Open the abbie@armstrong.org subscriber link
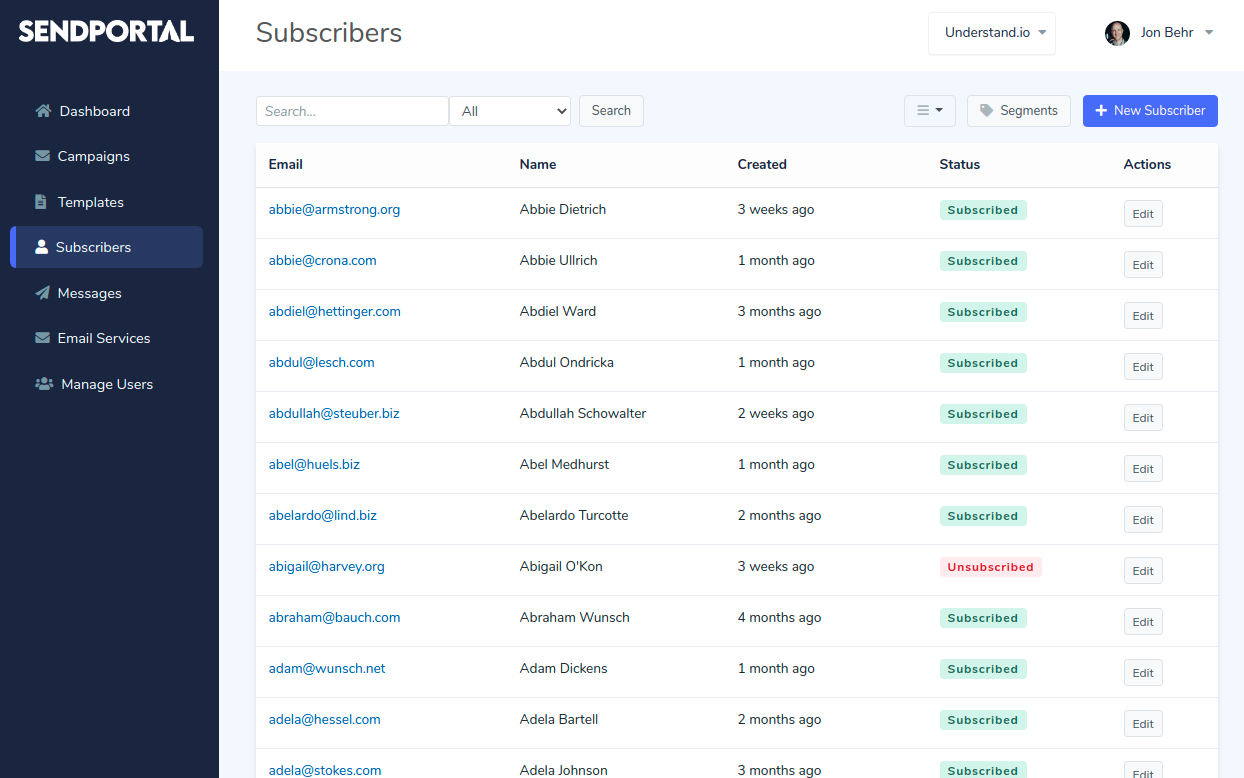 click(x=334, y=210)
